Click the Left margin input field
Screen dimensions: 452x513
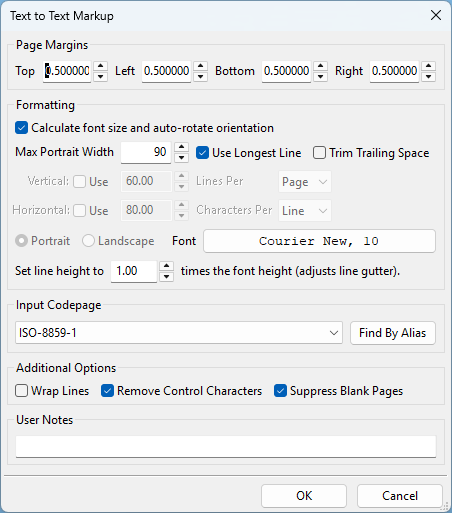[x=166, y=71]
